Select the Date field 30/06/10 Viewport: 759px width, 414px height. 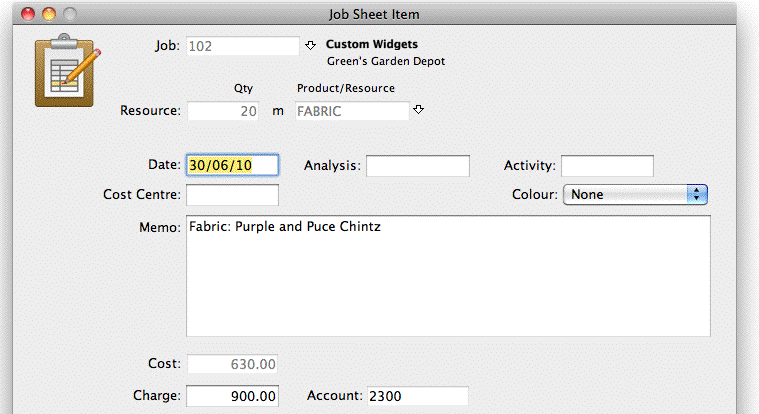(x=232, y=165)
